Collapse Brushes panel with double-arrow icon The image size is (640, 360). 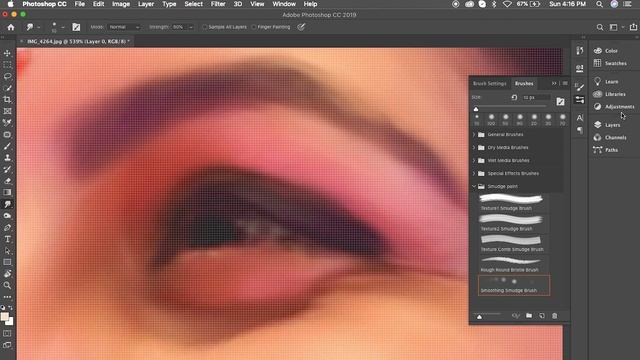click(554, 83)
